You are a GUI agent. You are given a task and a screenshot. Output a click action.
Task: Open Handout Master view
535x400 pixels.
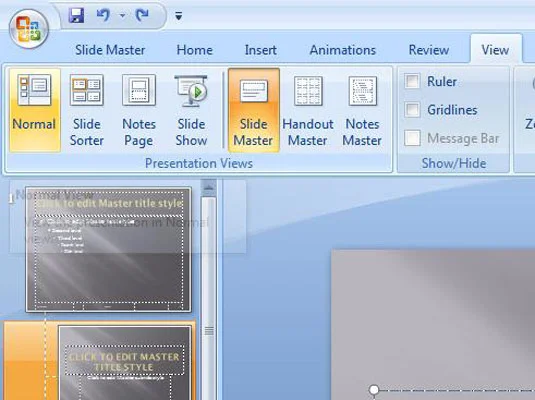pos(308,110)
